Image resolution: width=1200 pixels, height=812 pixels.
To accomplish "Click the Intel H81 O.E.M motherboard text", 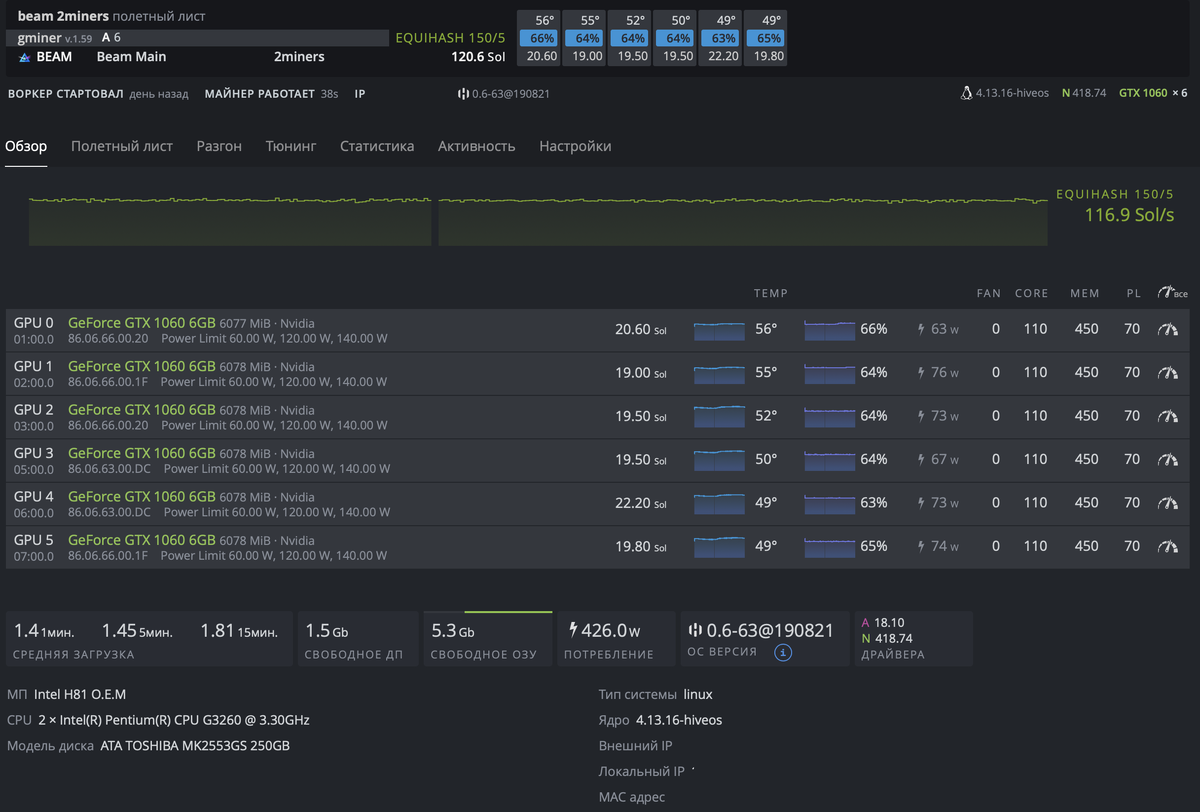I will tap(80, 694).
